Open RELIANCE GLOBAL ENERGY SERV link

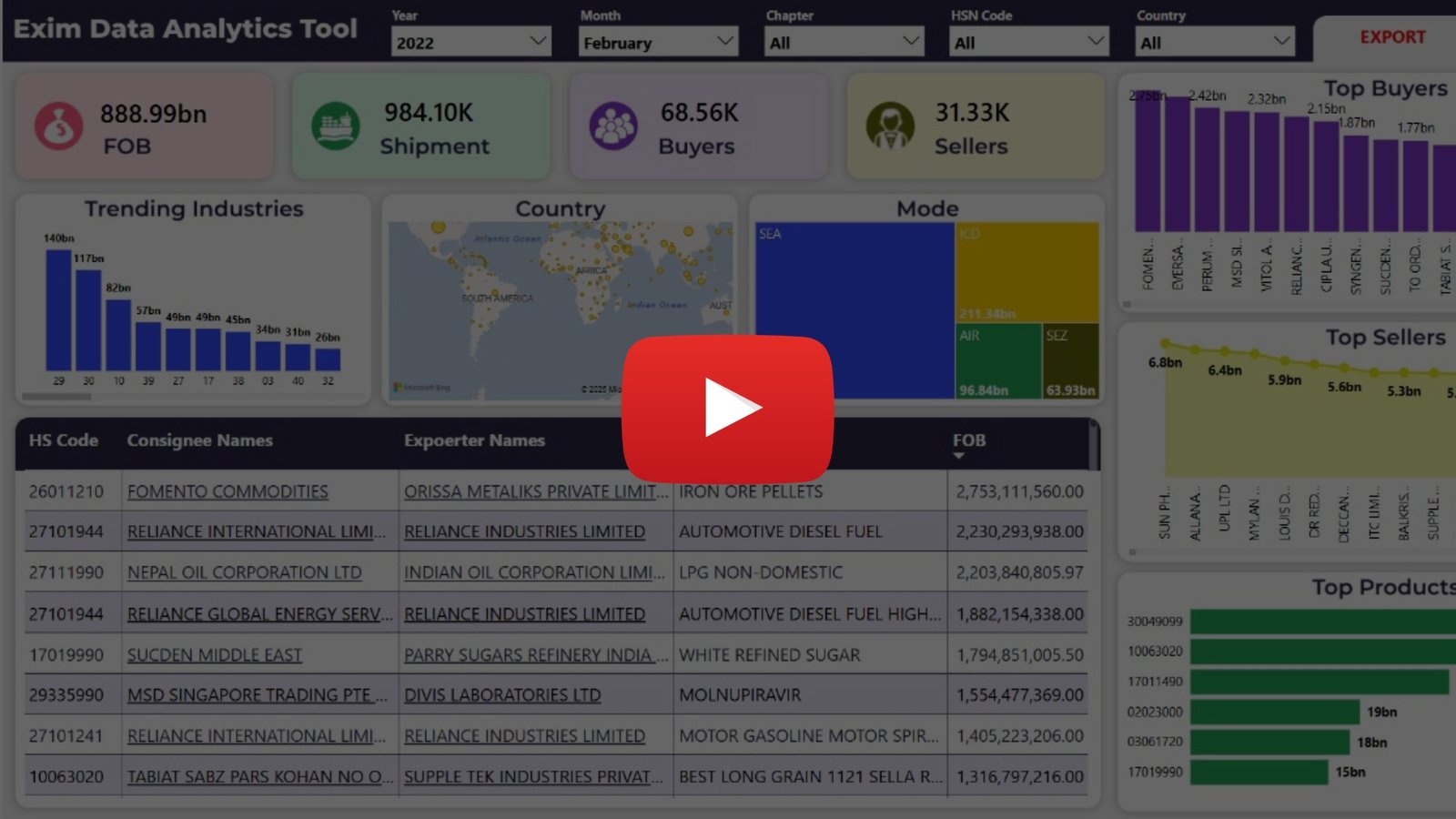(x=259, y=614)
